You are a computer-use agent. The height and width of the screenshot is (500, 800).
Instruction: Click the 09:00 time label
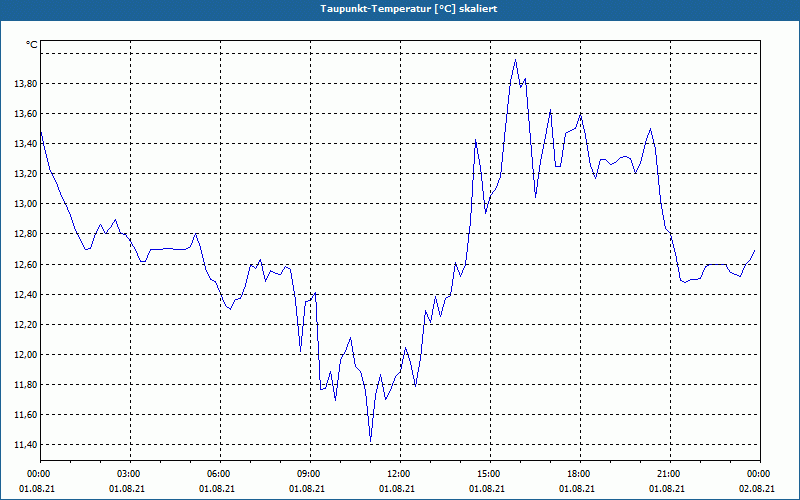coord(310,474)
